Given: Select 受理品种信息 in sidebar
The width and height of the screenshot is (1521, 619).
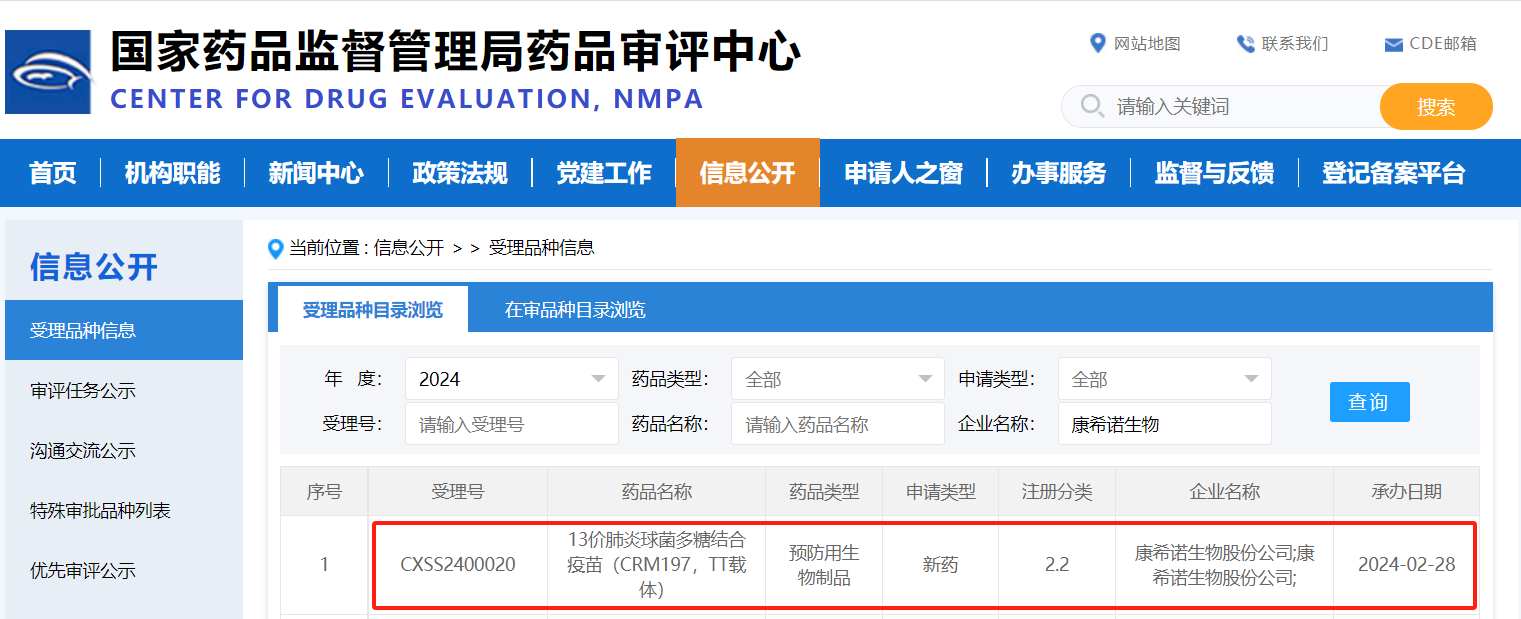Looking at the screenshot, I should click(x=124, y=330).
